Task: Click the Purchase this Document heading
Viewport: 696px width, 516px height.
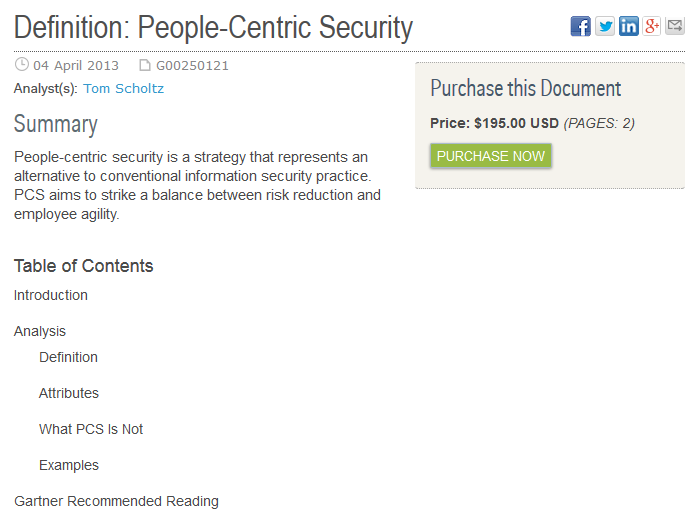Action: [526, 88]
